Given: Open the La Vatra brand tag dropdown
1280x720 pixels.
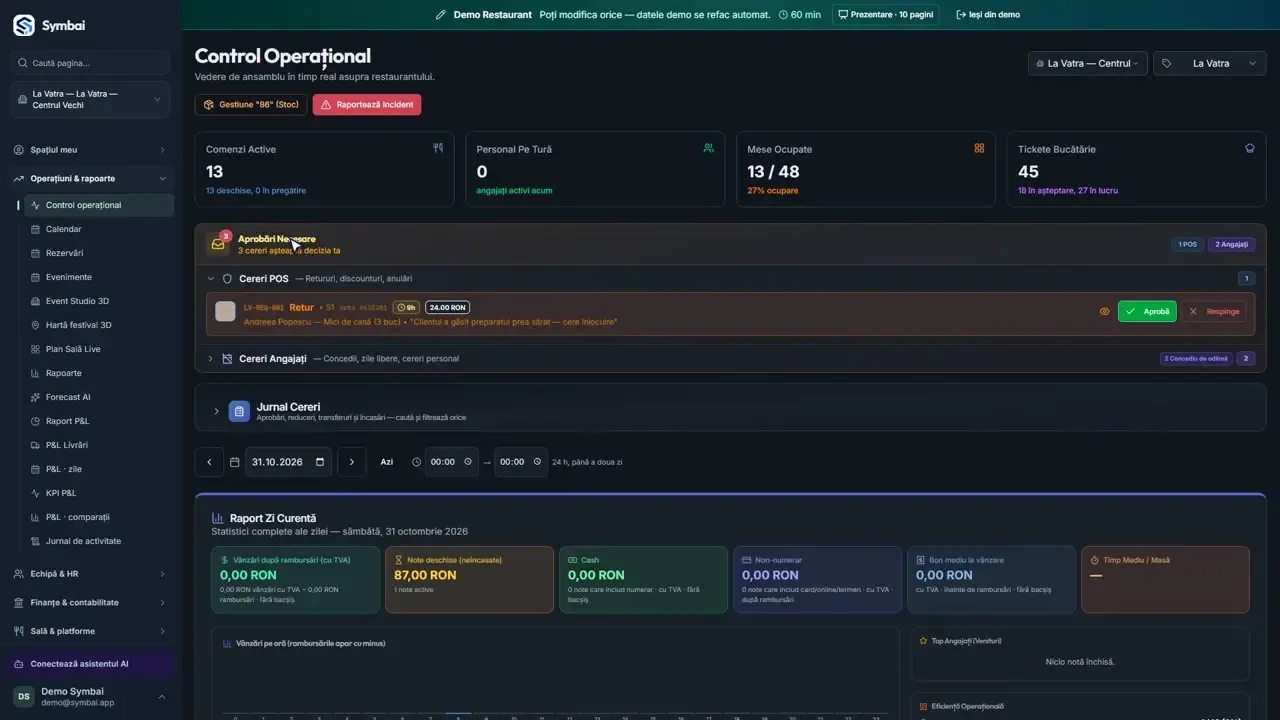Looking at the screenshot, I should click(1210, 63).
